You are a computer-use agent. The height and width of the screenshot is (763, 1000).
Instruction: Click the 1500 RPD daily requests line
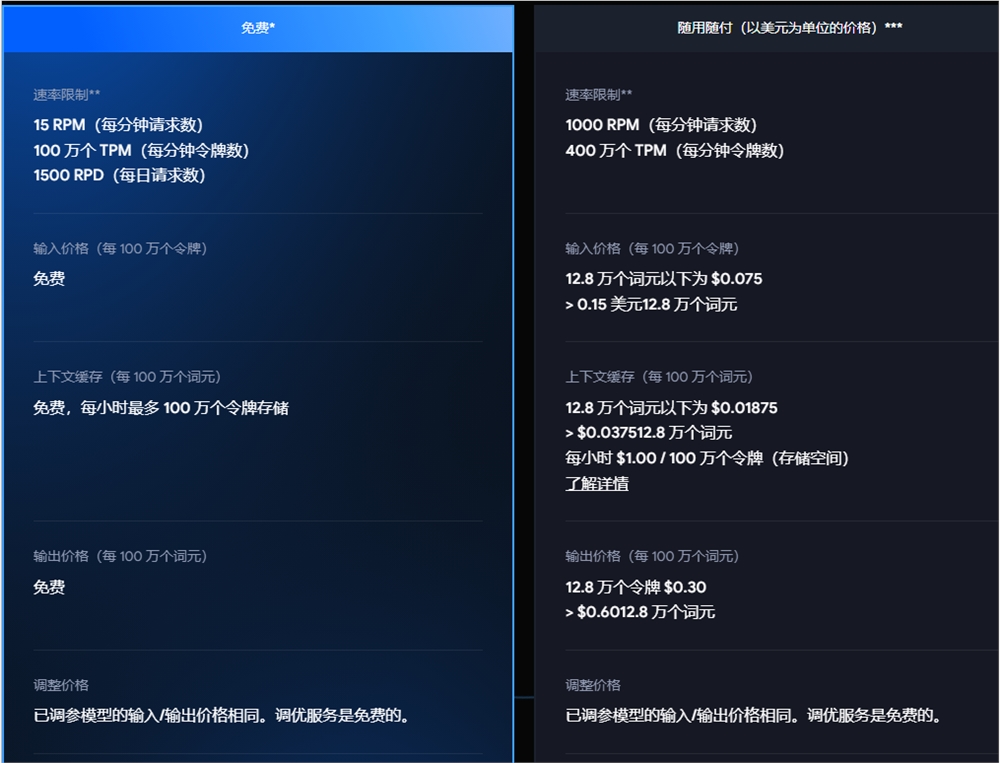point(119,175)
